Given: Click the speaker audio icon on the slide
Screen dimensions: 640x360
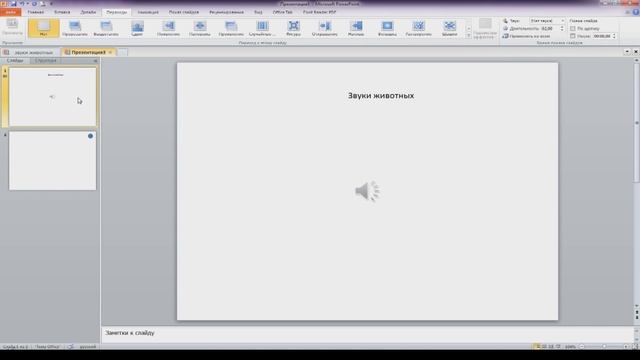Looking at the screenshot, I should [367, 191].
